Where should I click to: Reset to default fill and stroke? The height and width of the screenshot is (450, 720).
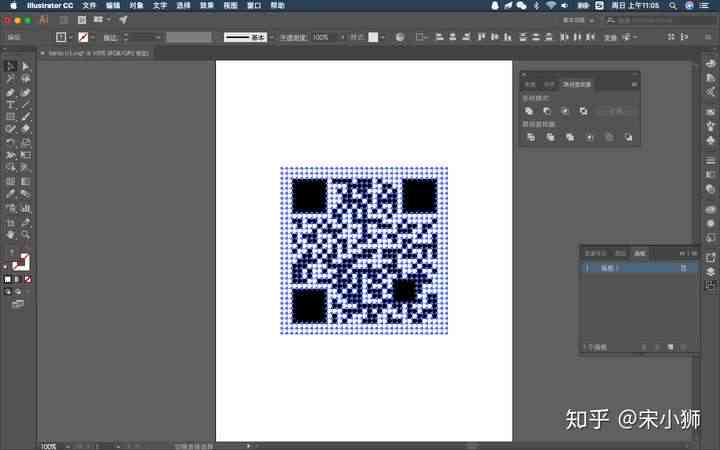pos(6,267)
